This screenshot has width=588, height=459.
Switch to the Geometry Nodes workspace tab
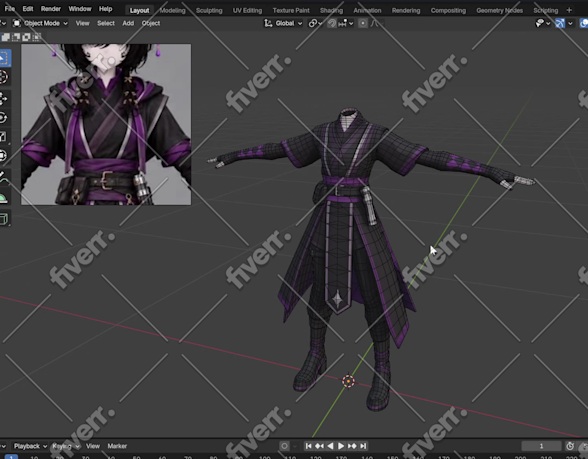tap(500, 10)
